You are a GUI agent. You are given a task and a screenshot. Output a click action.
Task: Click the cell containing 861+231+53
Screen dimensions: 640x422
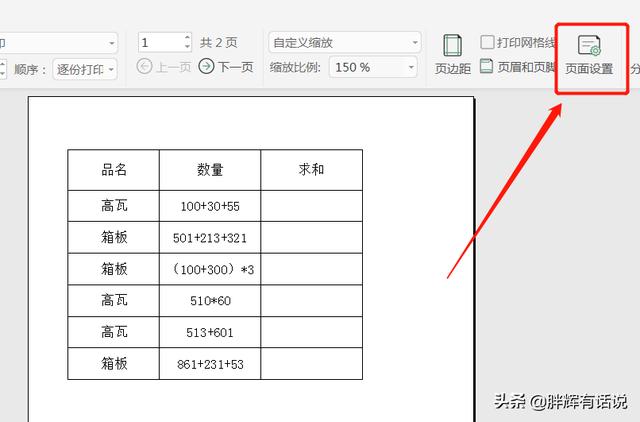click(x=210, y=365)
